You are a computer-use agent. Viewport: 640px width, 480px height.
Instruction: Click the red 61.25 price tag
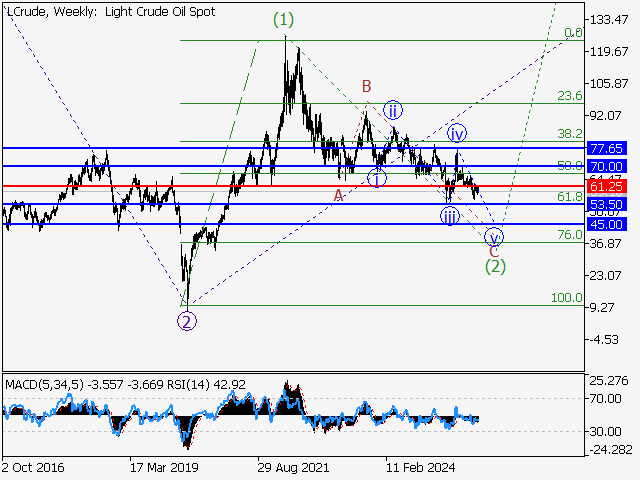[607, 187]
